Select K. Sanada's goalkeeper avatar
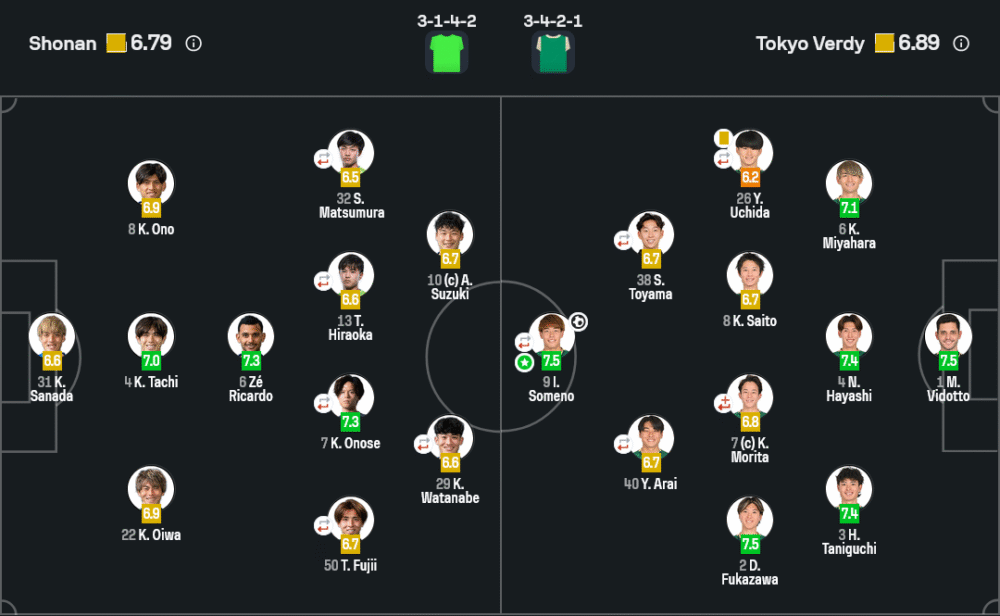This screenshot has height=616, width=1000. pyautogui.click(x=52, y=336)
